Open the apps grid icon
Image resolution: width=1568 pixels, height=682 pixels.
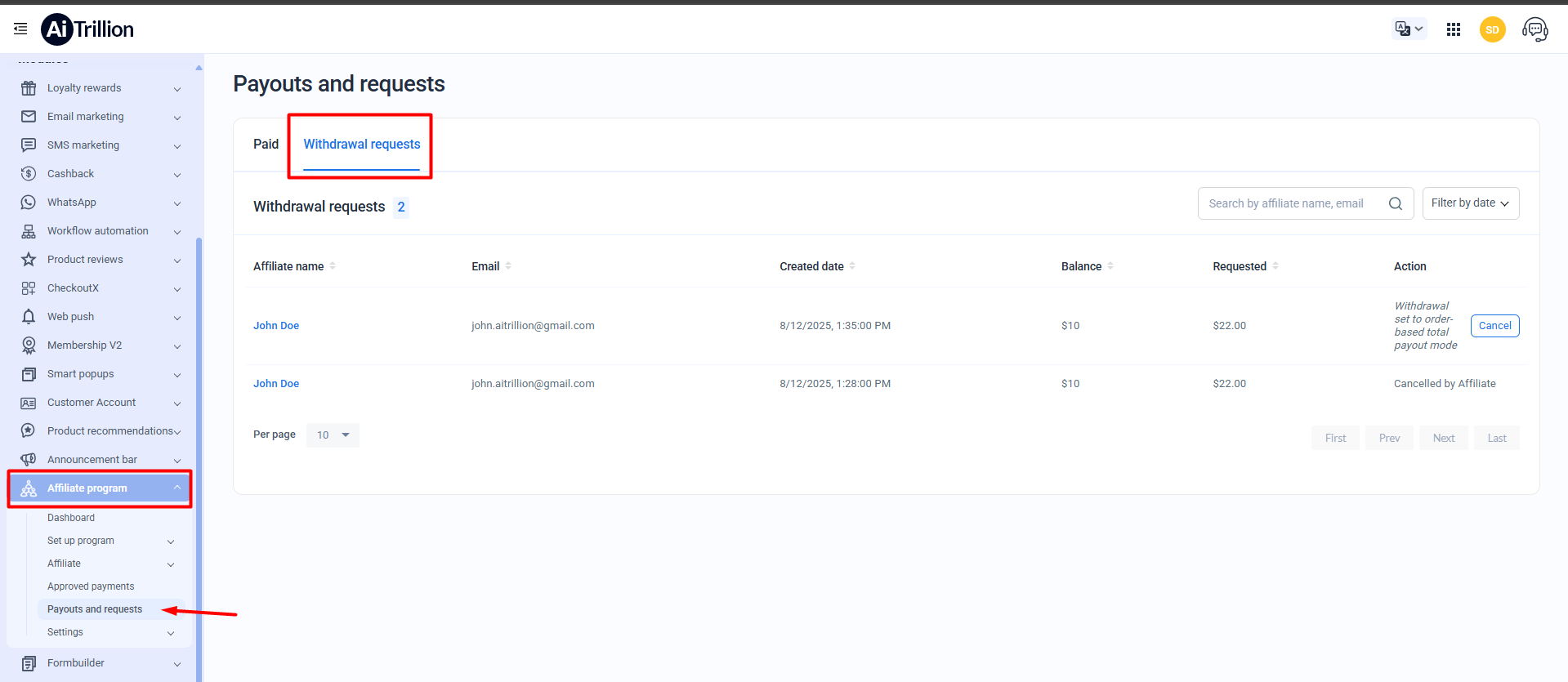click(x=1453, y=29)
